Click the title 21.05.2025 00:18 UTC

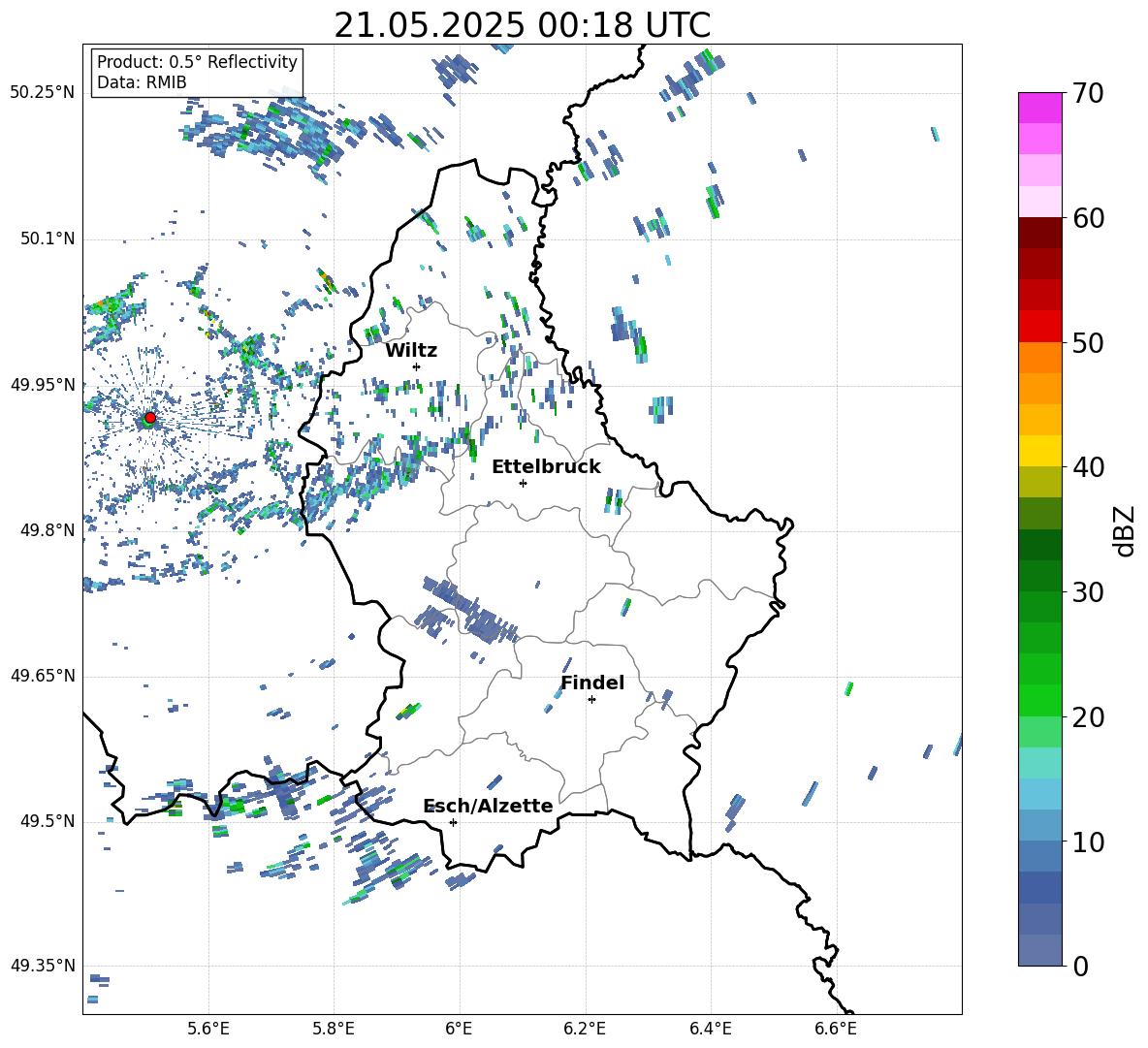tap(523, 25)
